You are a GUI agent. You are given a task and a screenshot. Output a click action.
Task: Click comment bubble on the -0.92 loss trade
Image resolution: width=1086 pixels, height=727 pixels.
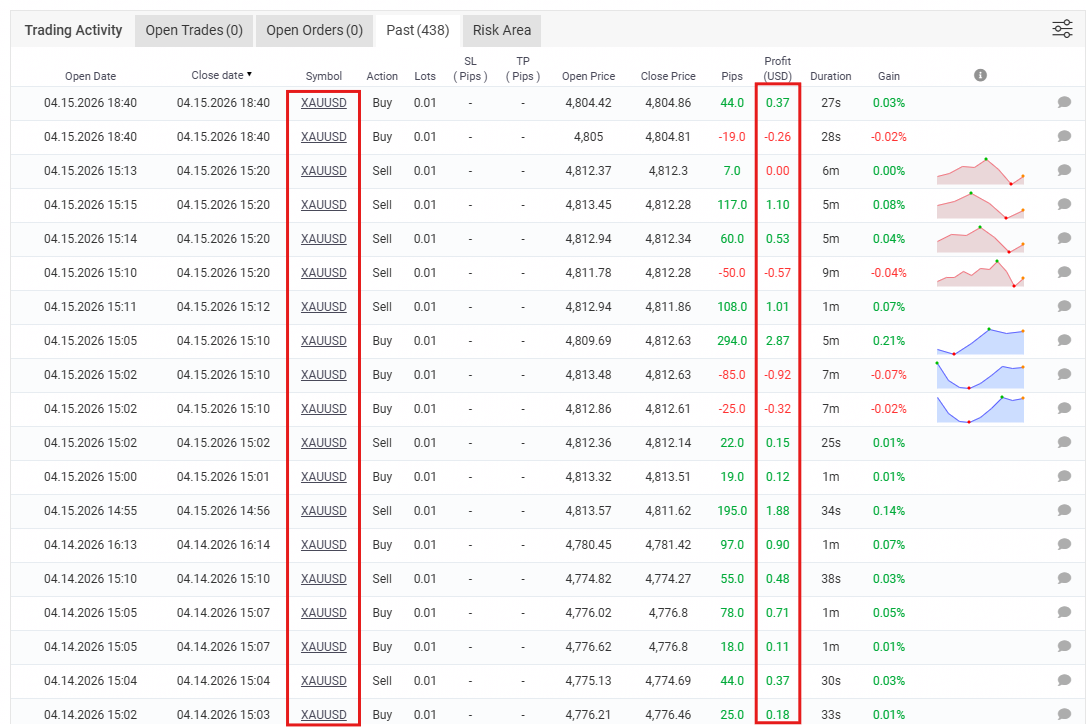1064,374
